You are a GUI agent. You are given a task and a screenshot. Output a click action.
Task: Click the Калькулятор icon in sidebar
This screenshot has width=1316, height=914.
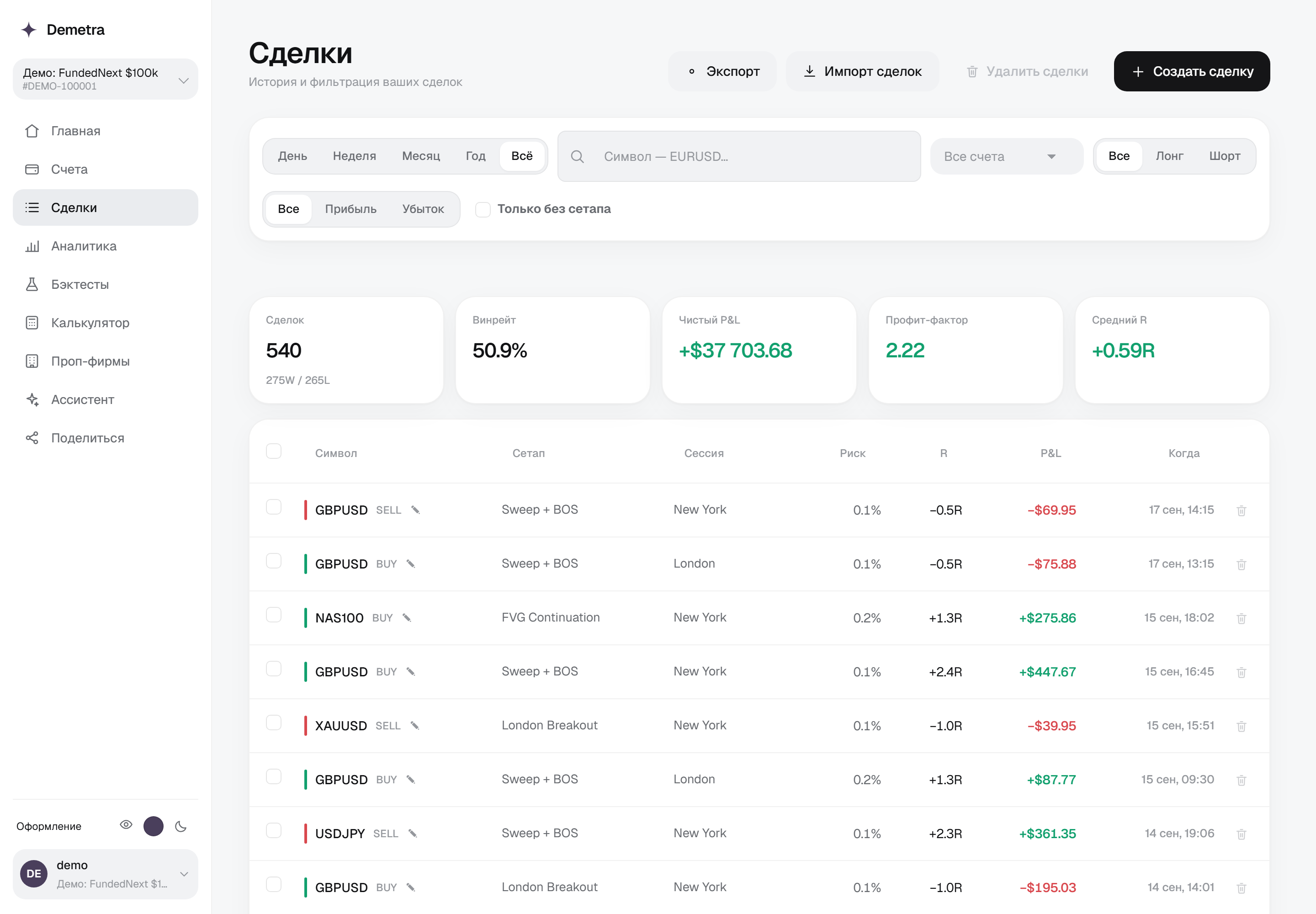32,323
